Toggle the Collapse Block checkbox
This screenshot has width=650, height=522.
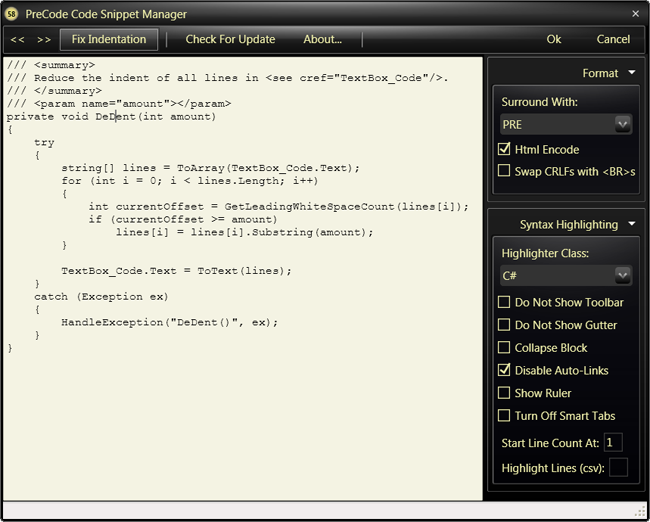coord(504,347)
